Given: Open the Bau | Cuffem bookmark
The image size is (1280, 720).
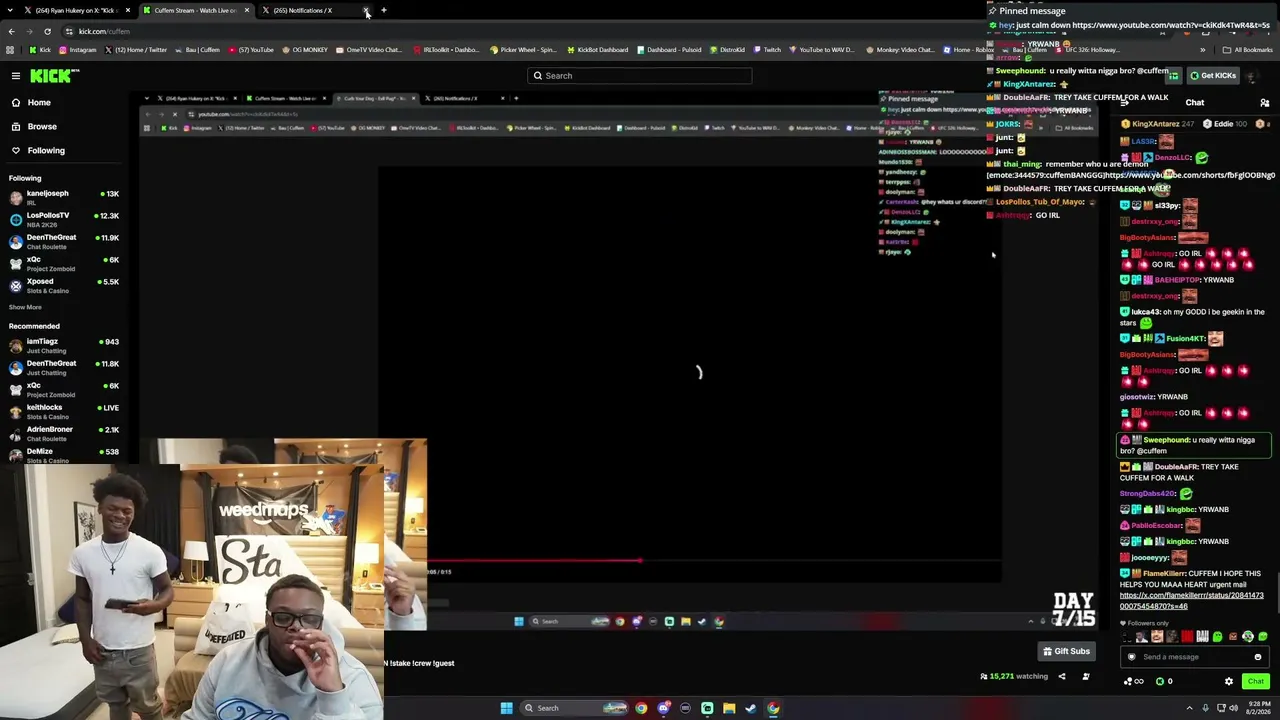Looking at the screenshot, I should (198, 50).
